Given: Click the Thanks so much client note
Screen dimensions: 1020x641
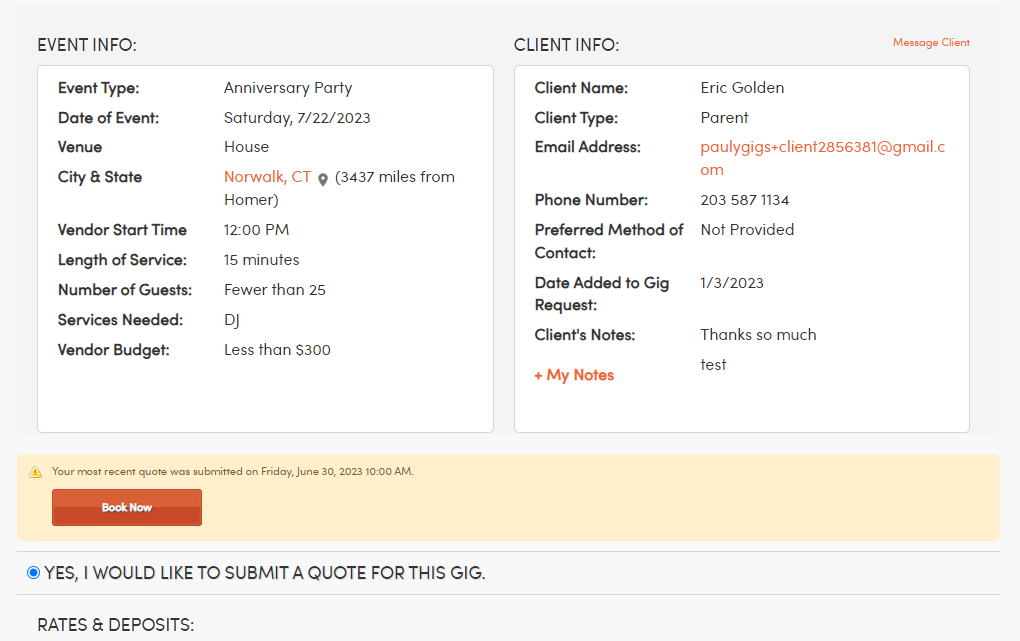Looking at the screenshot, I should (x=758, y=334).
